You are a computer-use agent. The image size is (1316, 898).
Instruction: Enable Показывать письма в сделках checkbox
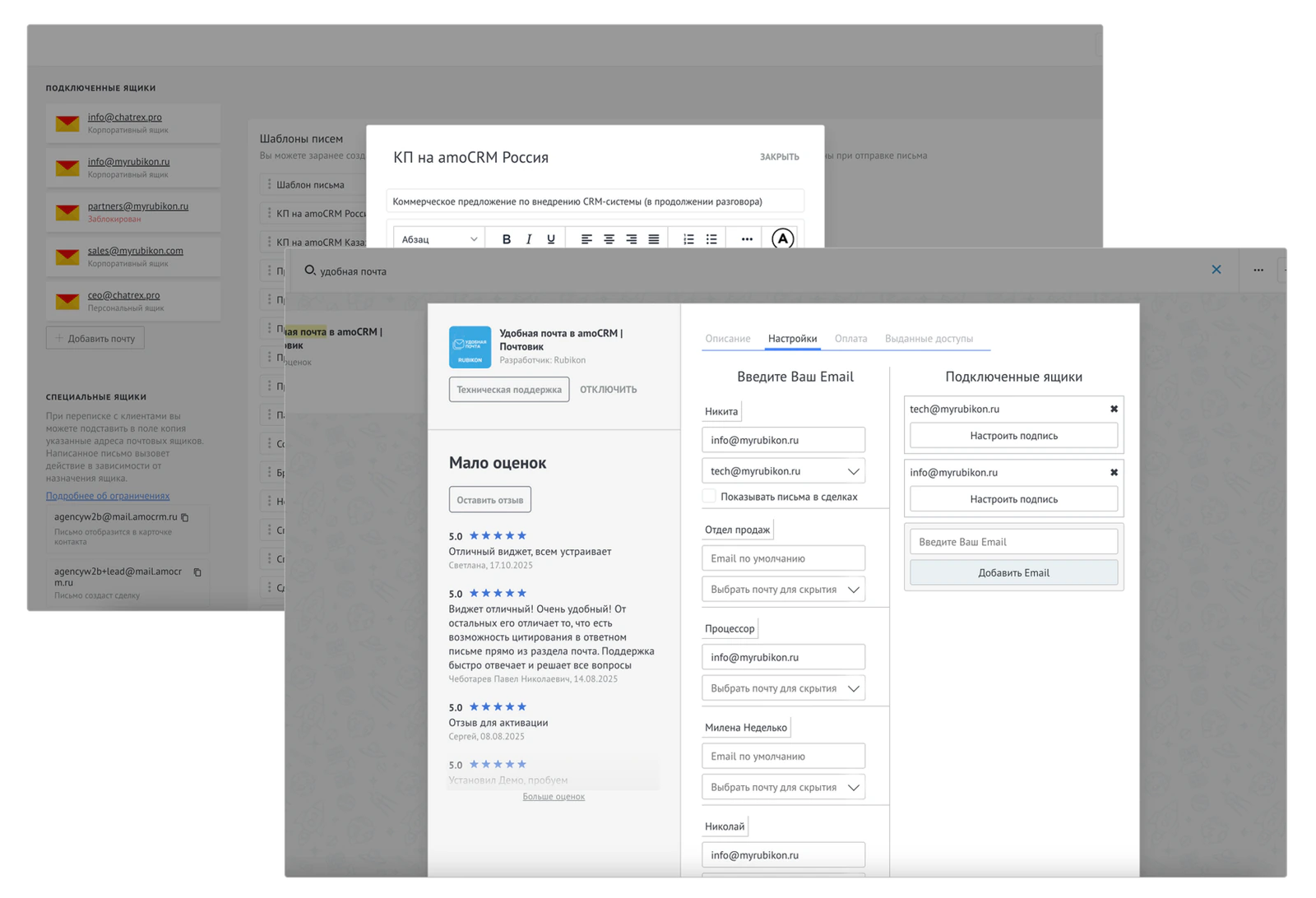pyautogui.click(x=709, y=496)
